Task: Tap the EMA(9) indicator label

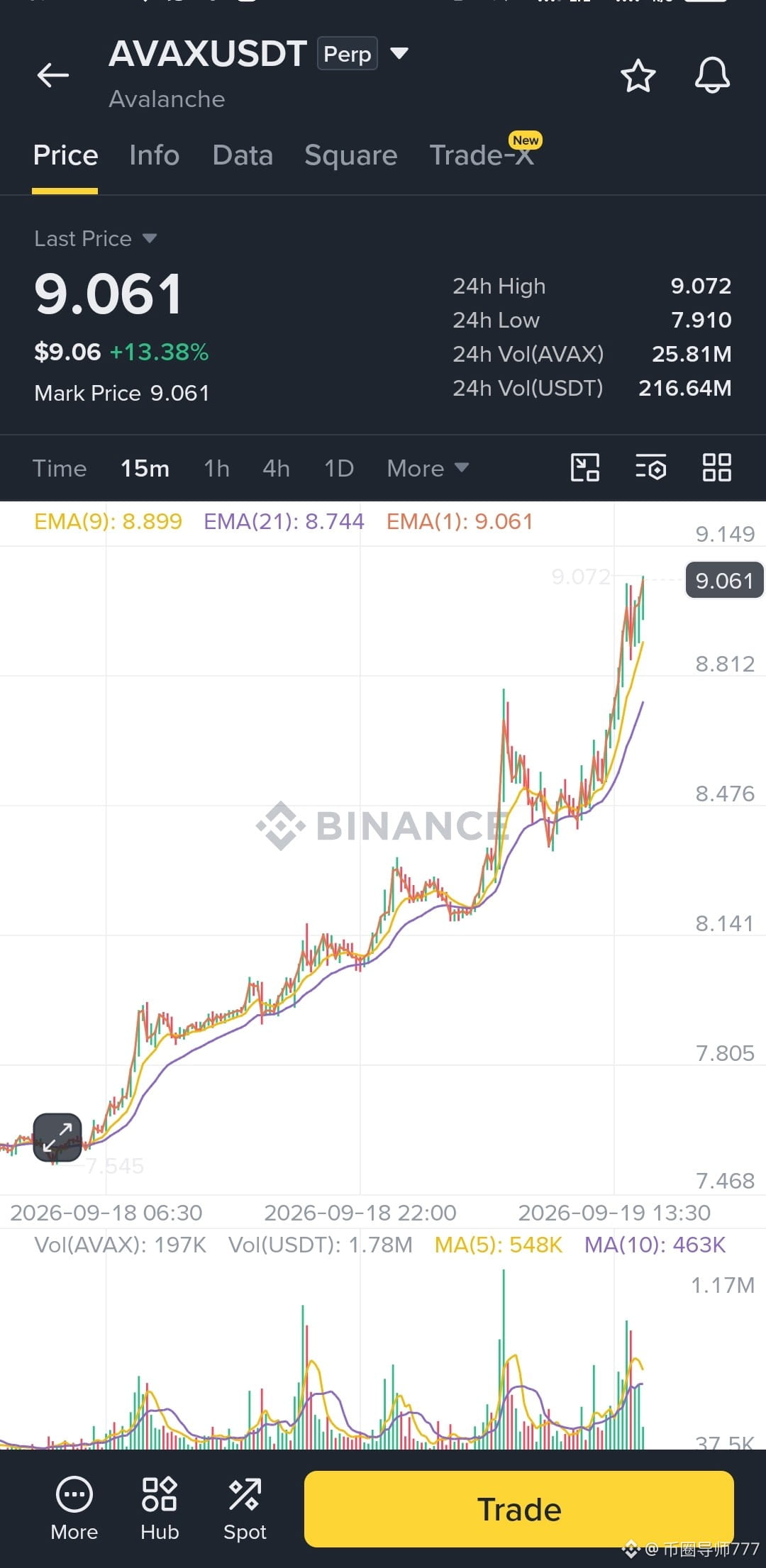Action: pos(108,521)
